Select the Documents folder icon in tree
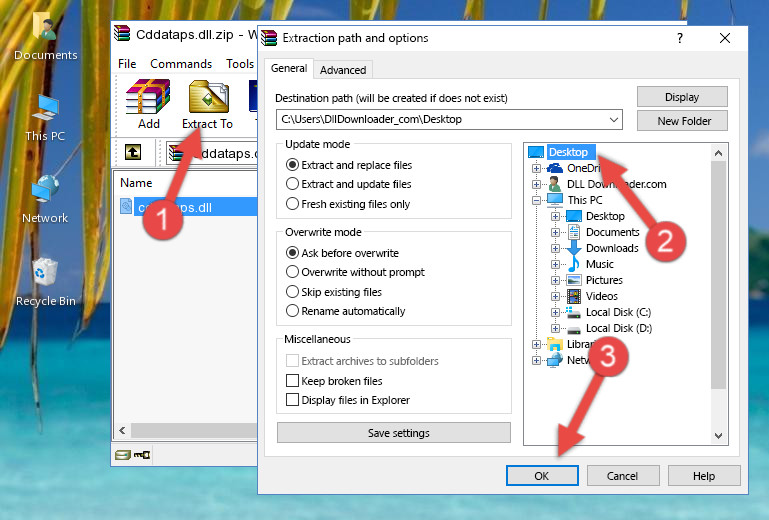 574,232
